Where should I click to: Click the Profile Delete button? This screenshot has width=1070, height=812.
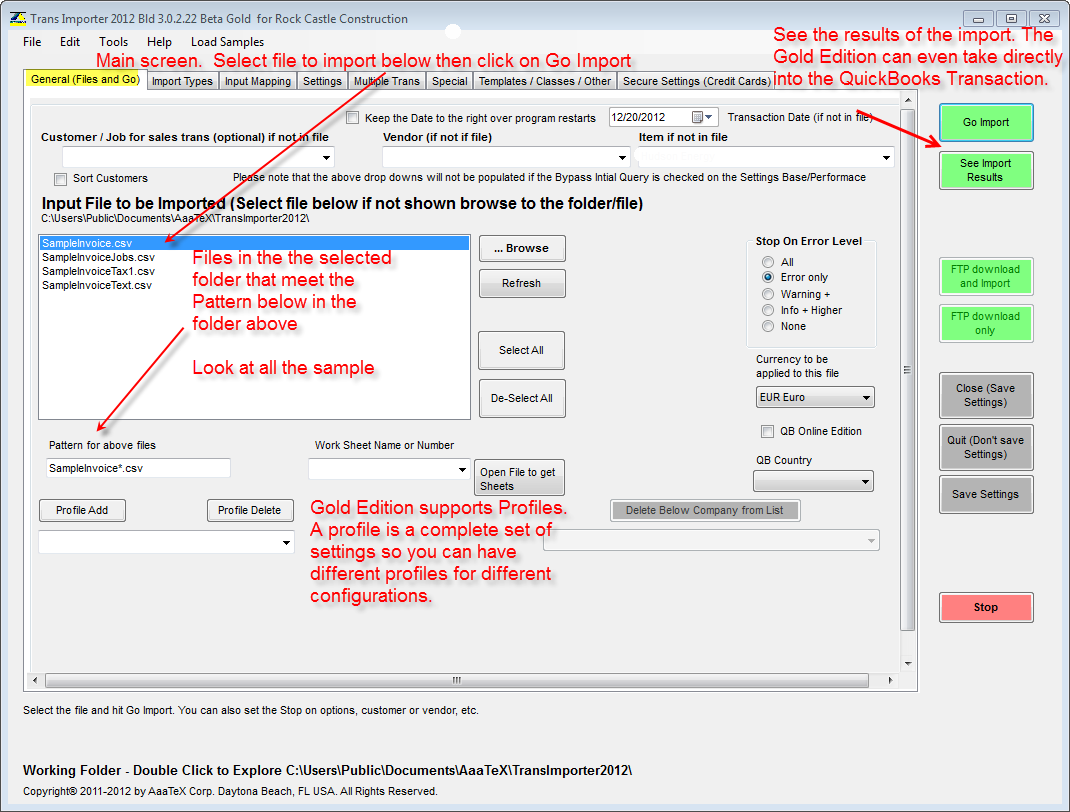[250, 510]
